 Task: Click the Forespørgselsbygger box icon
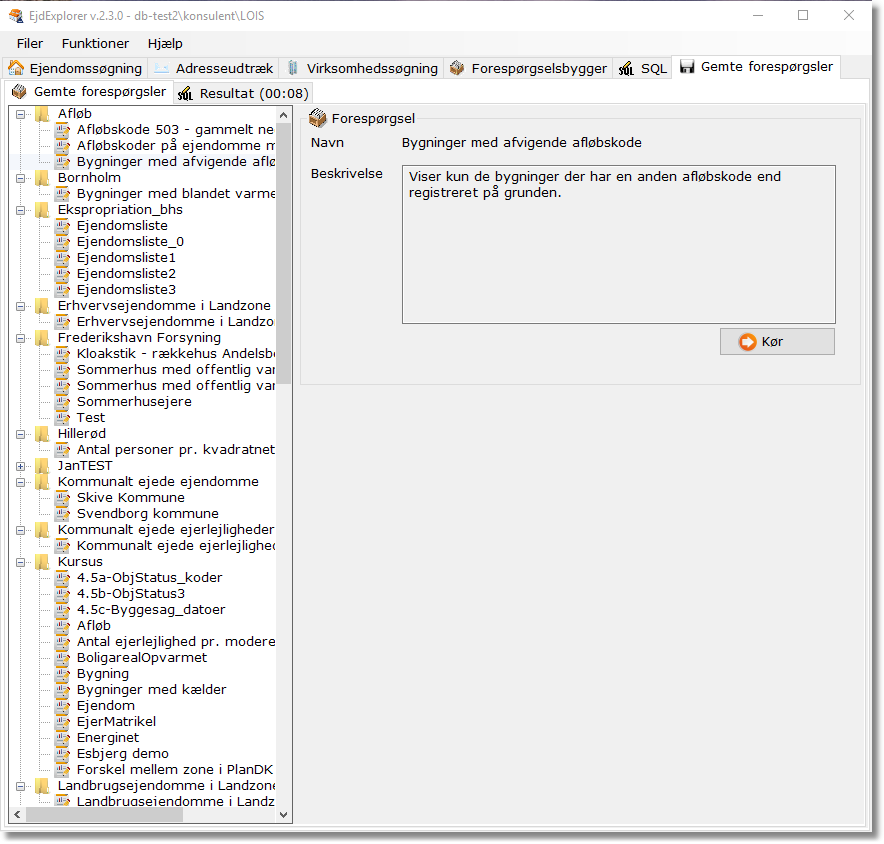tap(457, 68)
